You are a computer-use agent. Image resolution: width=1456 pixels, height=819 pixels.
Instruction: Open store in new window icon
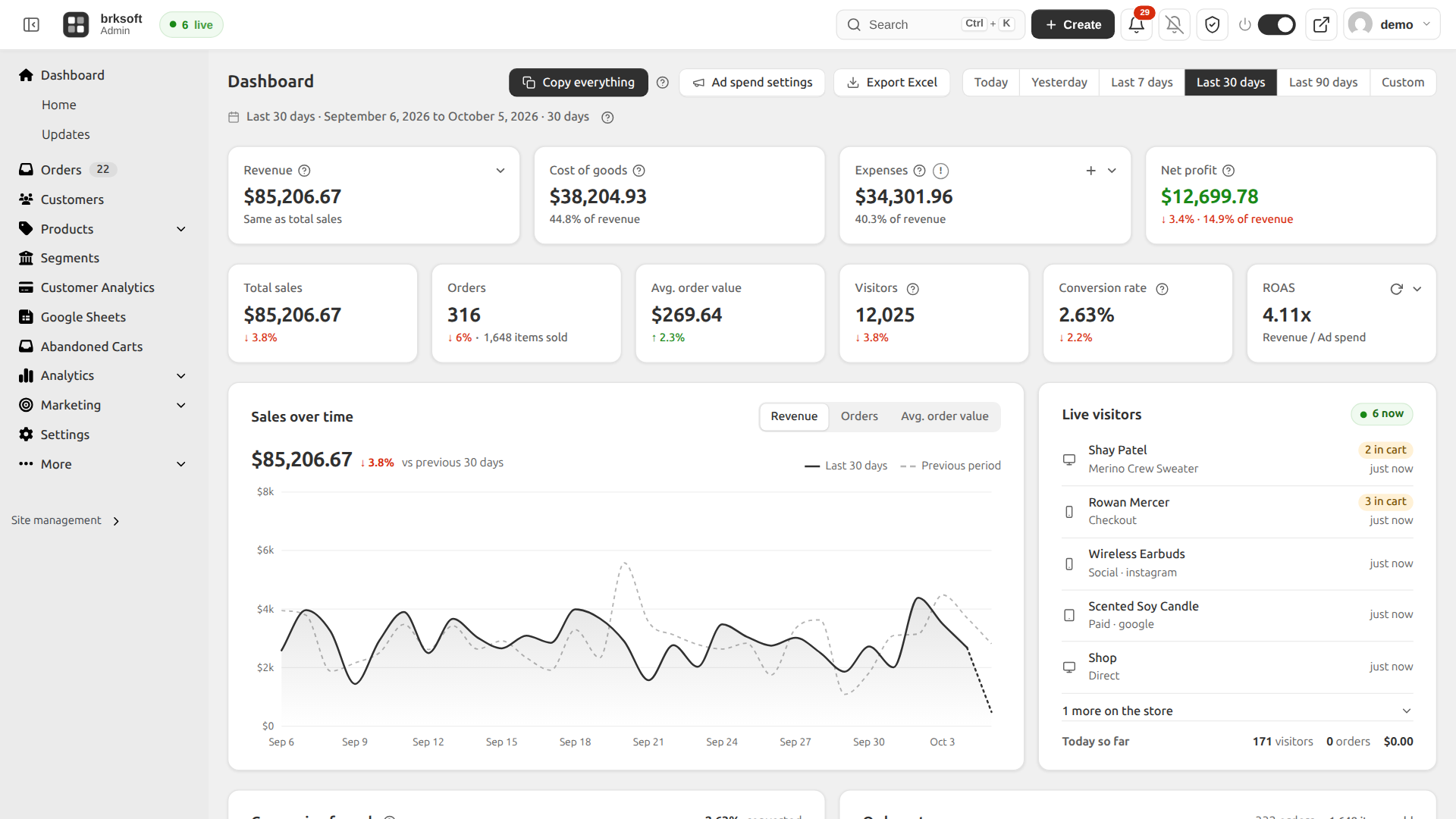coord(1321,25)
